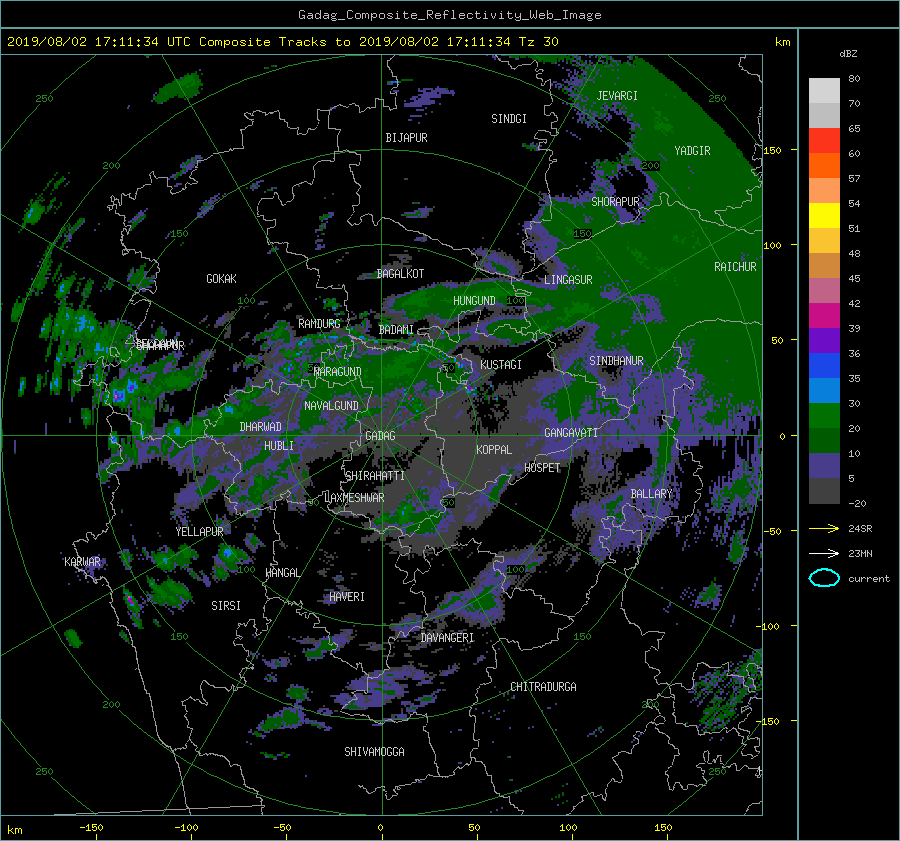Pick the orange 57-60 dBZ legend swatch
The image size is (900, 841).
click(824, 165)
